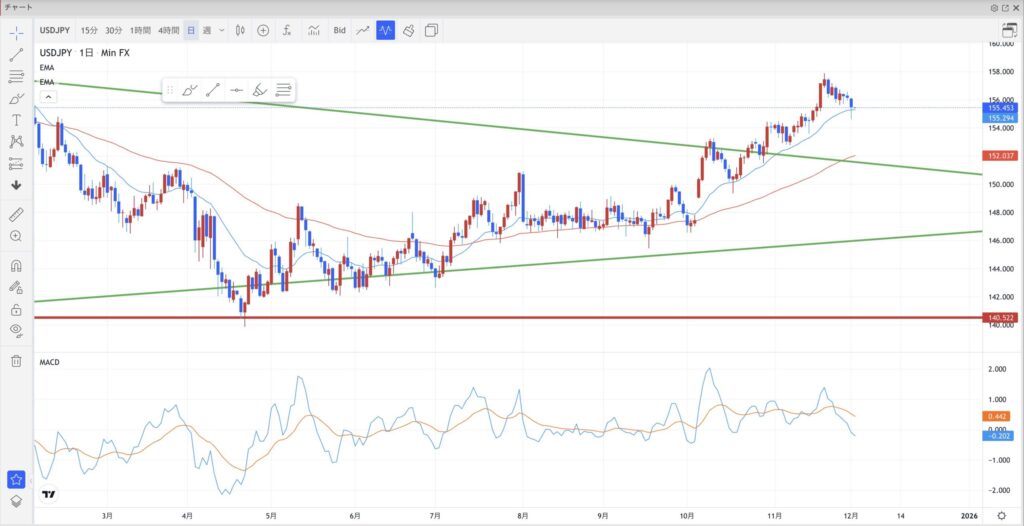Hide all drawings with eye icon

[x=17, y=330]
